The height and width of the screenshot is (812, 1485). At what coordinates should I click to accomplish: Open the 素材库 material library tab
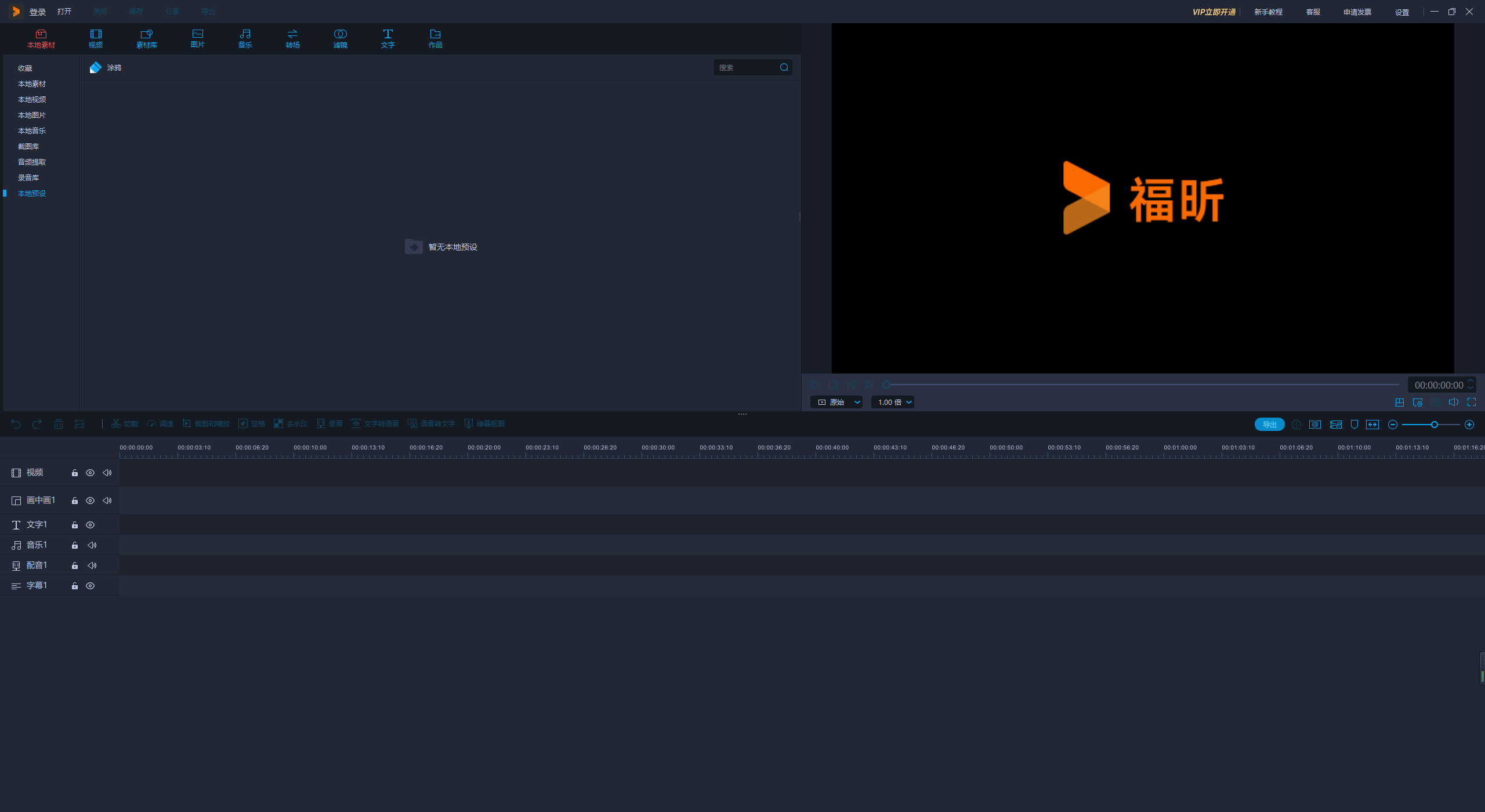[147, 39]
